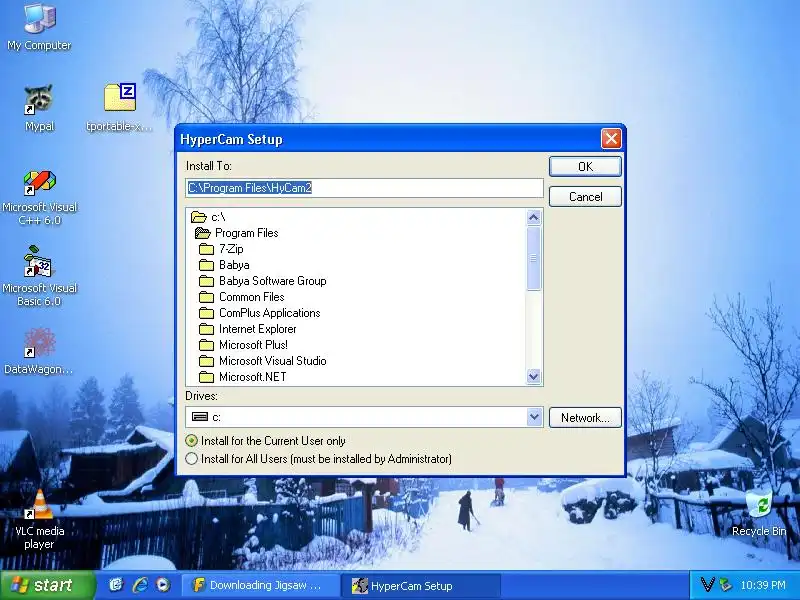Click the HyperCam Setup taskbar button

pos(421,585)
